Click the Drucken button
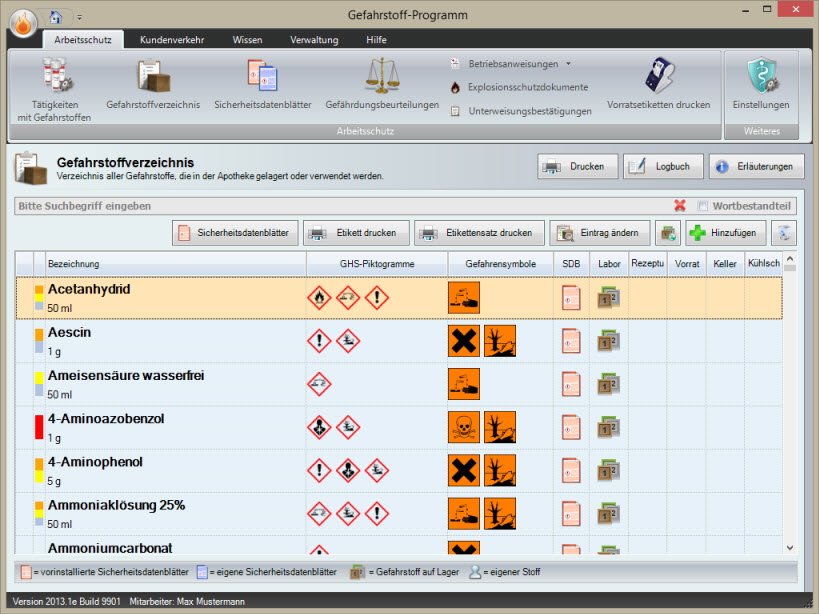819x614 pixels. click(x=578, y=167)
